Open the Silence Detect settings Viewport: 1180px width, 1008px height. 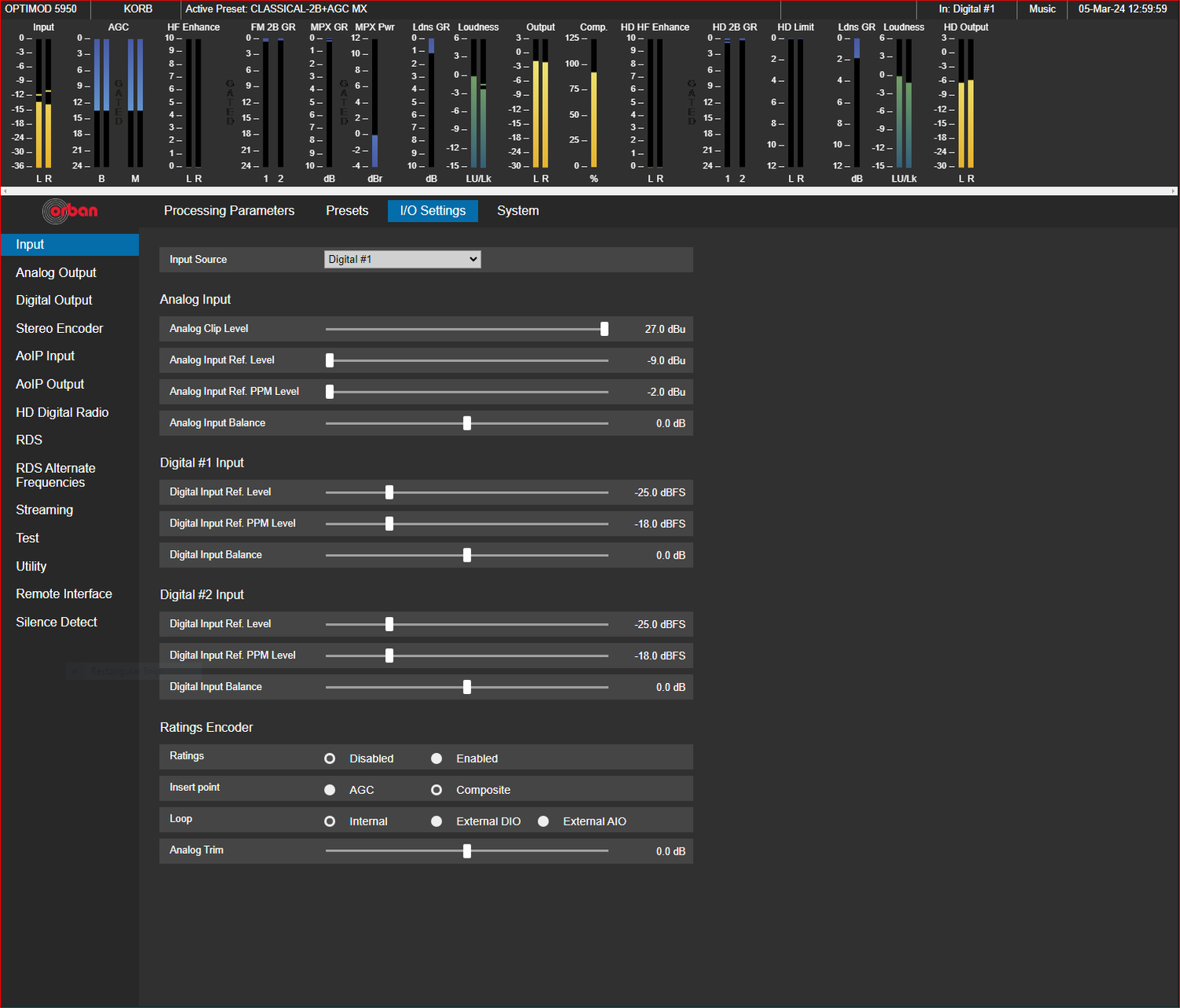click(x=56, y=622)
